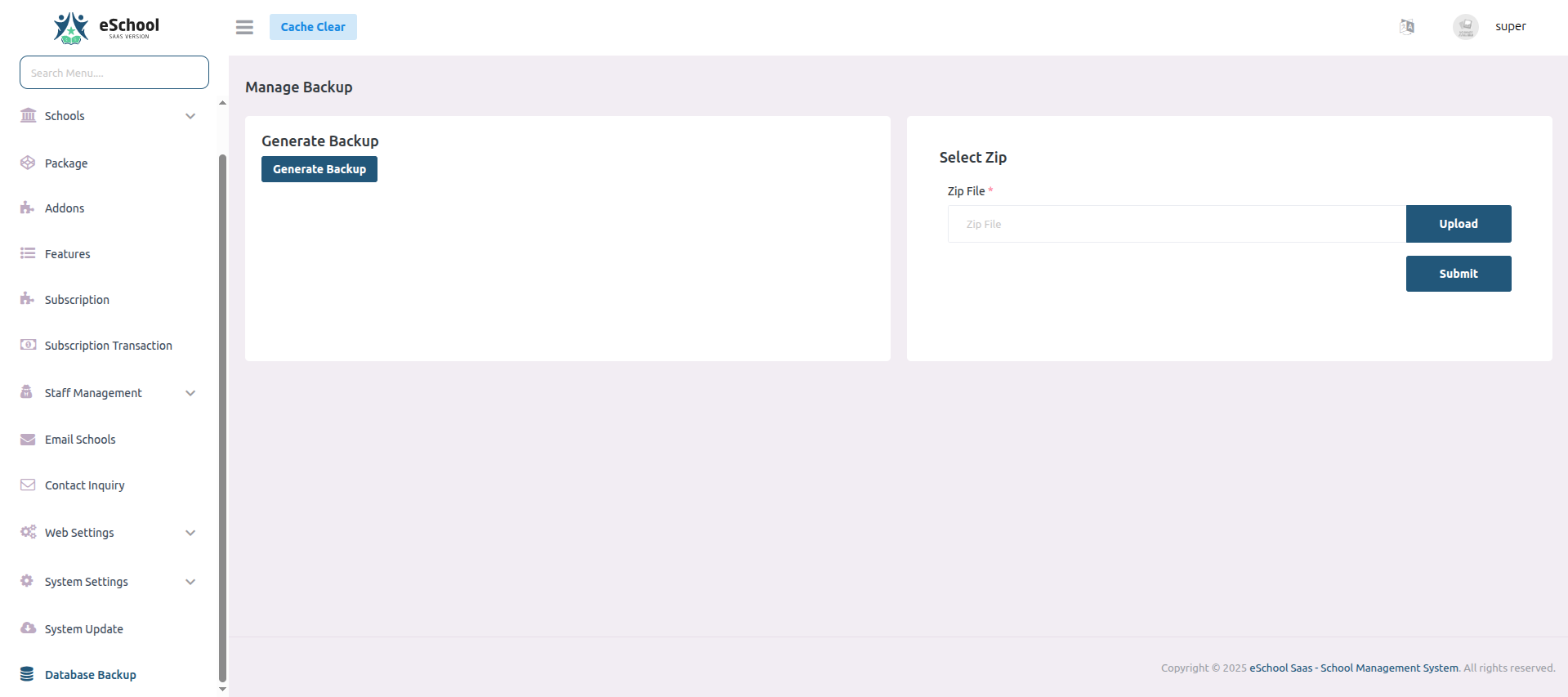
Task: Click the Subscription puzzle icon
Action: (x=28, y=299)
